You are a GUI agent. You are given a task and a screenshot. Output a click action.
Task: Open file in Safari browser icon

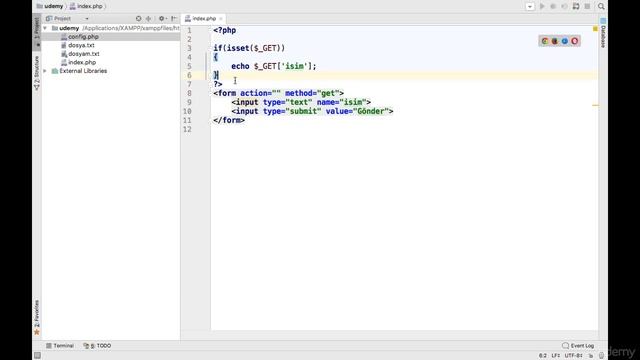[565, 41]
